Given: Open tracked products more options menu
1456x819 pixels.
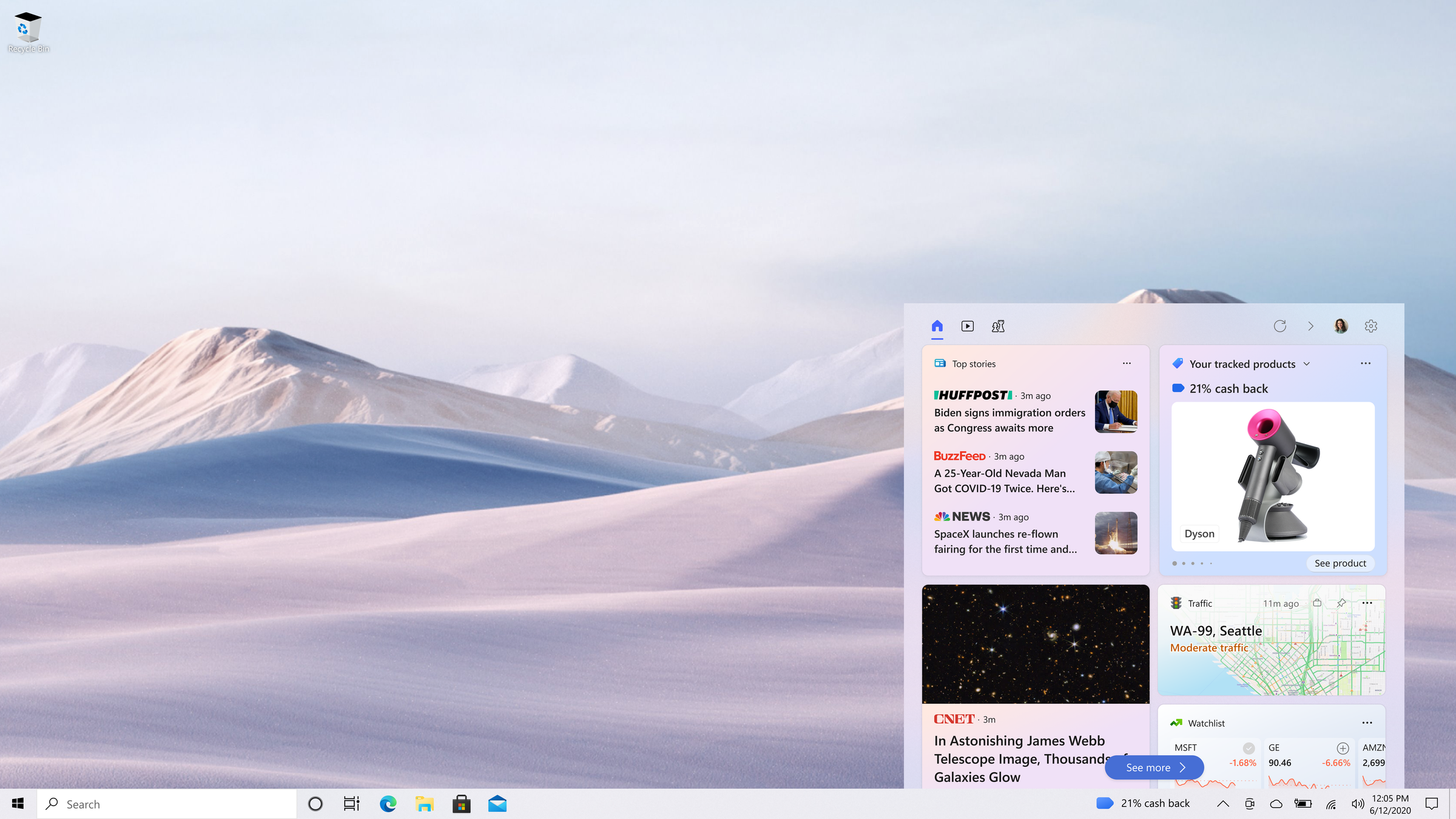Looking at the screenshot, I should point(1366,363).
